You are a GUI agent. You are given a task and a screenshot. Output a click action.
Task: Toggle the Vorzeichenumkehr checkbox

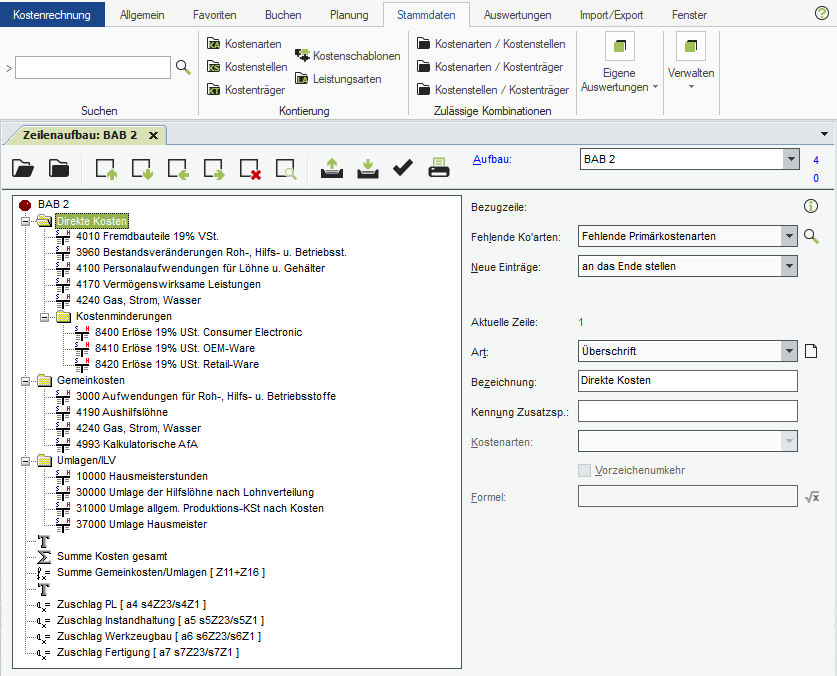click(585, 470)
